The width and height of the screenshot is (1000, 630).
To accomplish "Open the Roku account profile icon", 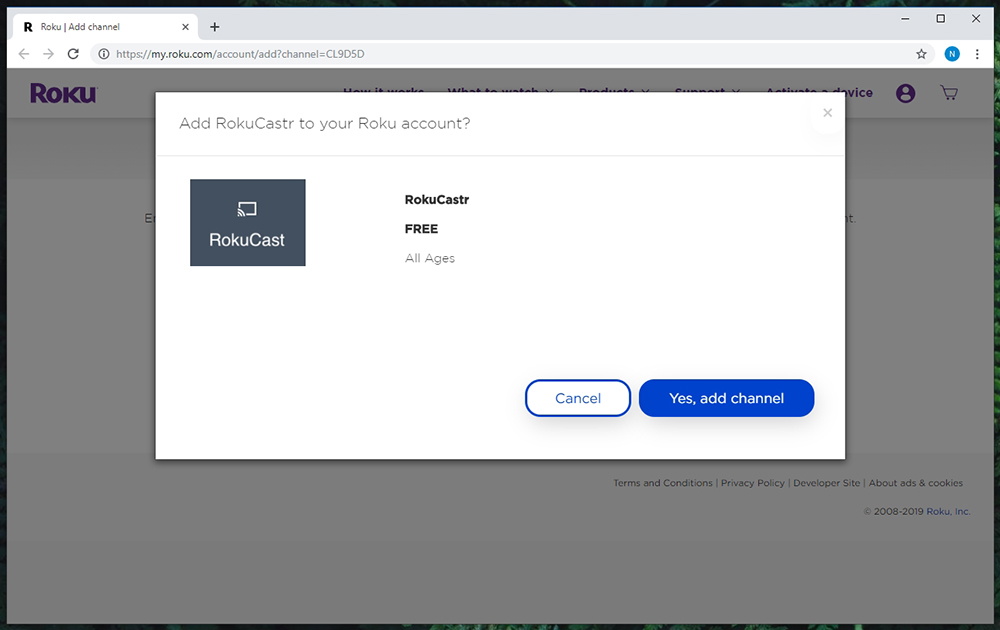I will click(x=905, y=93).
